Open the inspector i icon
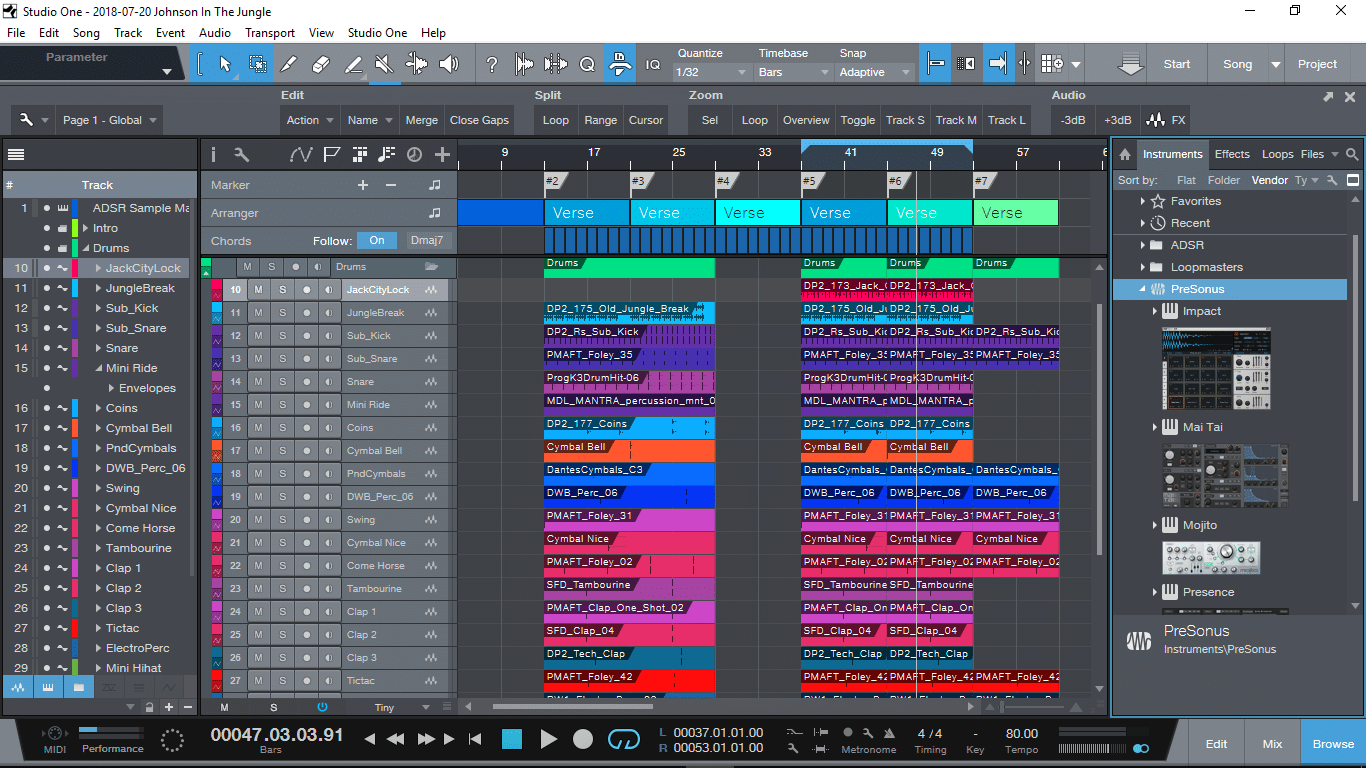Screen dimensions: 1366x768 [213, 155]
